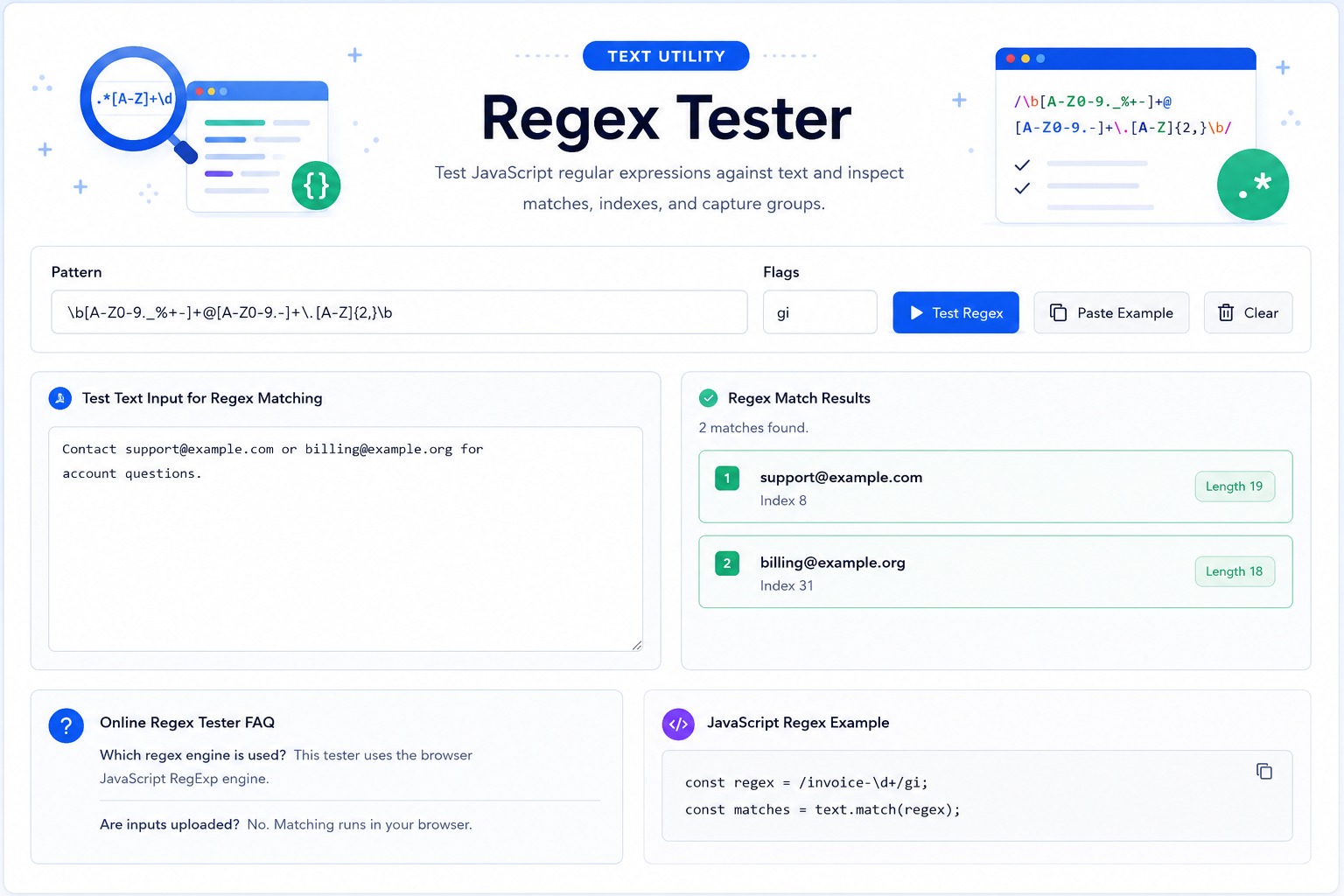
Task: Select the support@example.com match card
Action: point(996,486)
